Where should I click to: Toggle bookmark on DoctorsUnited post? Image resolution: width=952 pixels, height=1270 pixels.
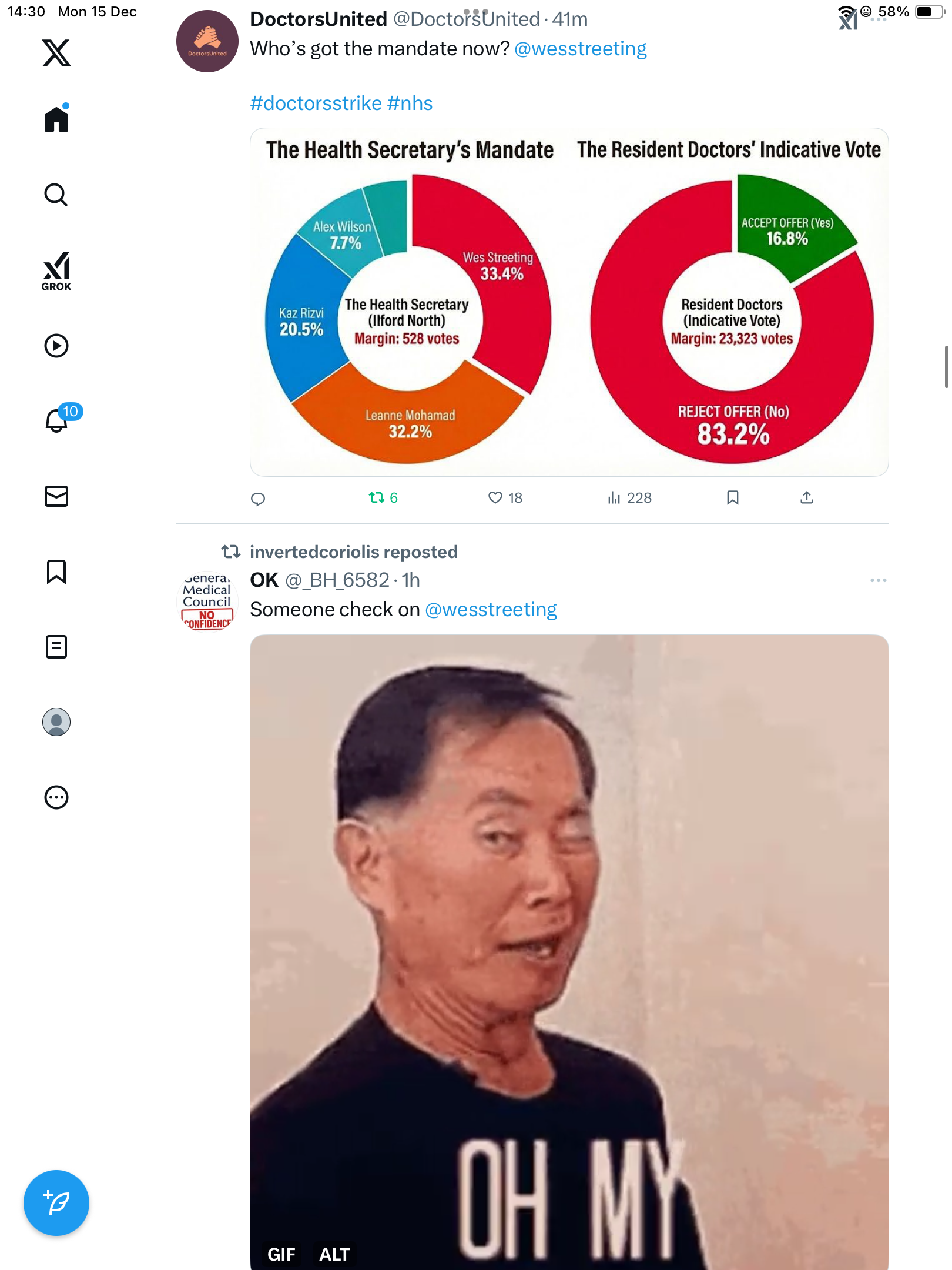tap(733, 498)
